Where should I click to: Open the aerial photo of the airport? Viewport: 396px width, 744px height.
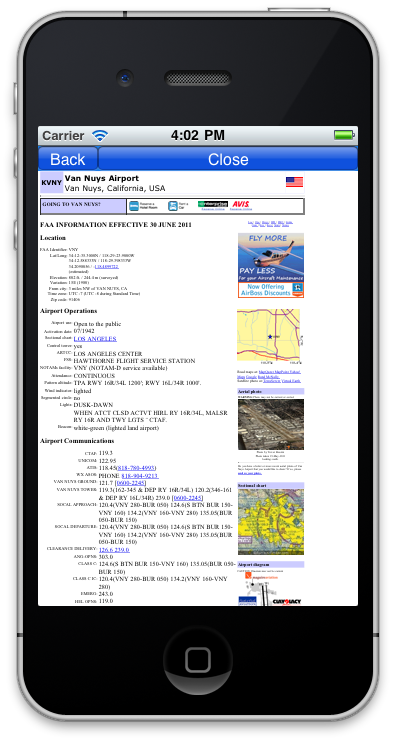pyautogui.click(x=271, y=424)
